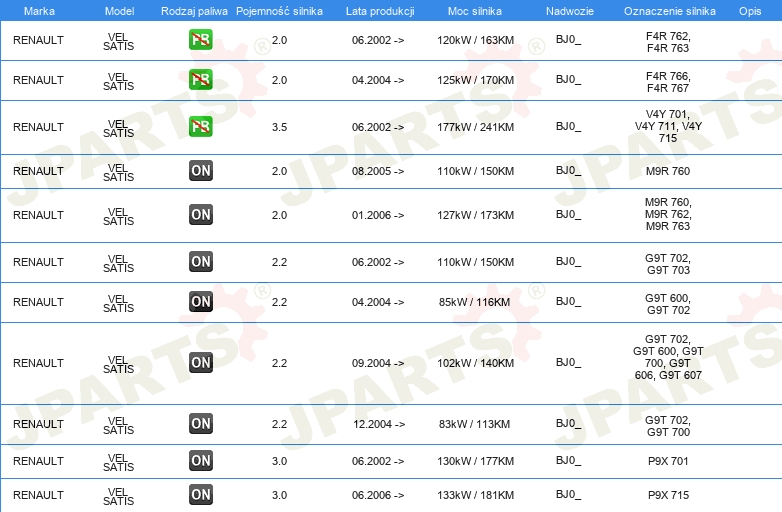Click engine codes V4Y 701, V4Y 711, V4Y 715

tap(668, 126)
